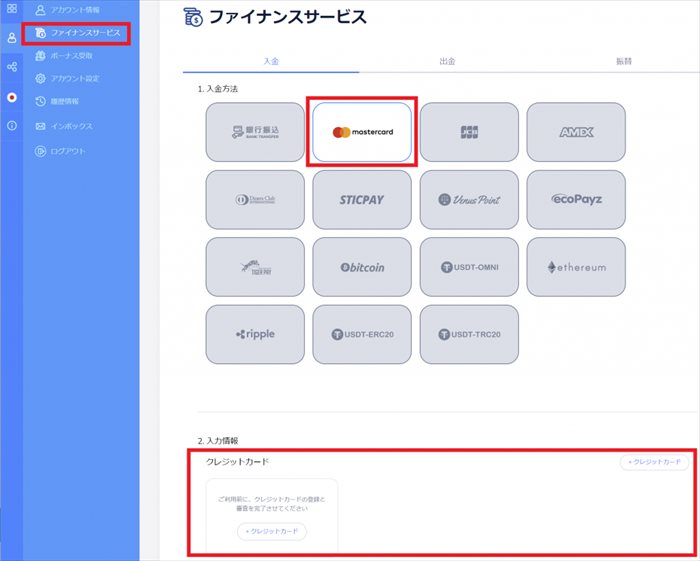The width and height of the screenshot is (700, 561).
Task: Choose STICPAY deposit method
Action: pyautogui.click(x=362, y=199)
